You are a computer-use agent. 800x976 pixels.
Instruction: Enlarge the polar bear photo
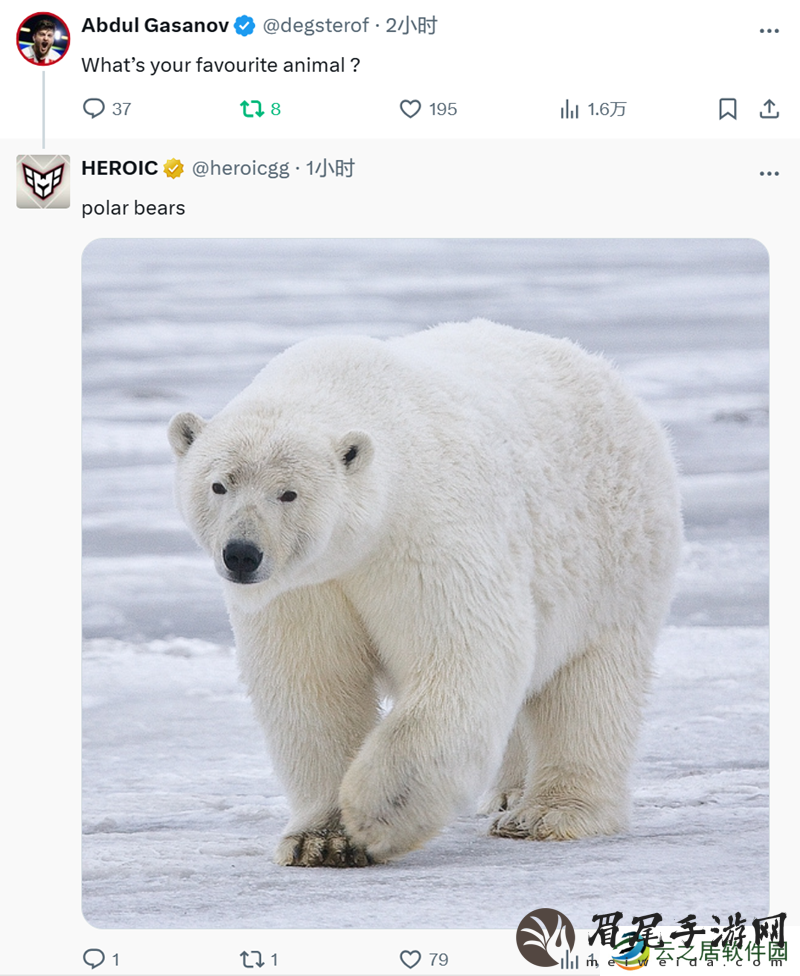click(425, 583)
